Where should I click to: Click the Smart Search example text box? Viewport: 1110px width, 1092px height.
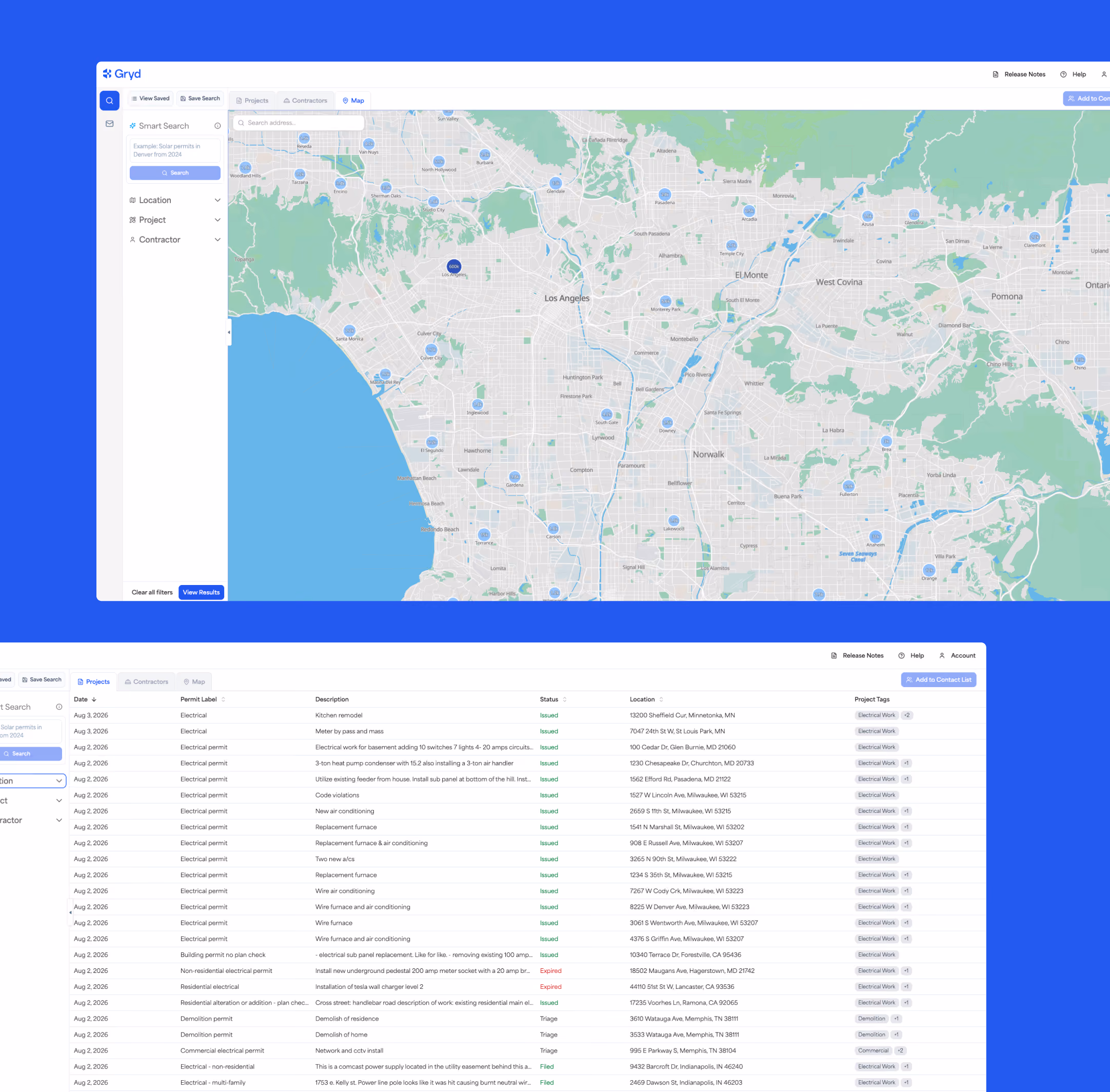pyautogui.click(x=175, y=150)
